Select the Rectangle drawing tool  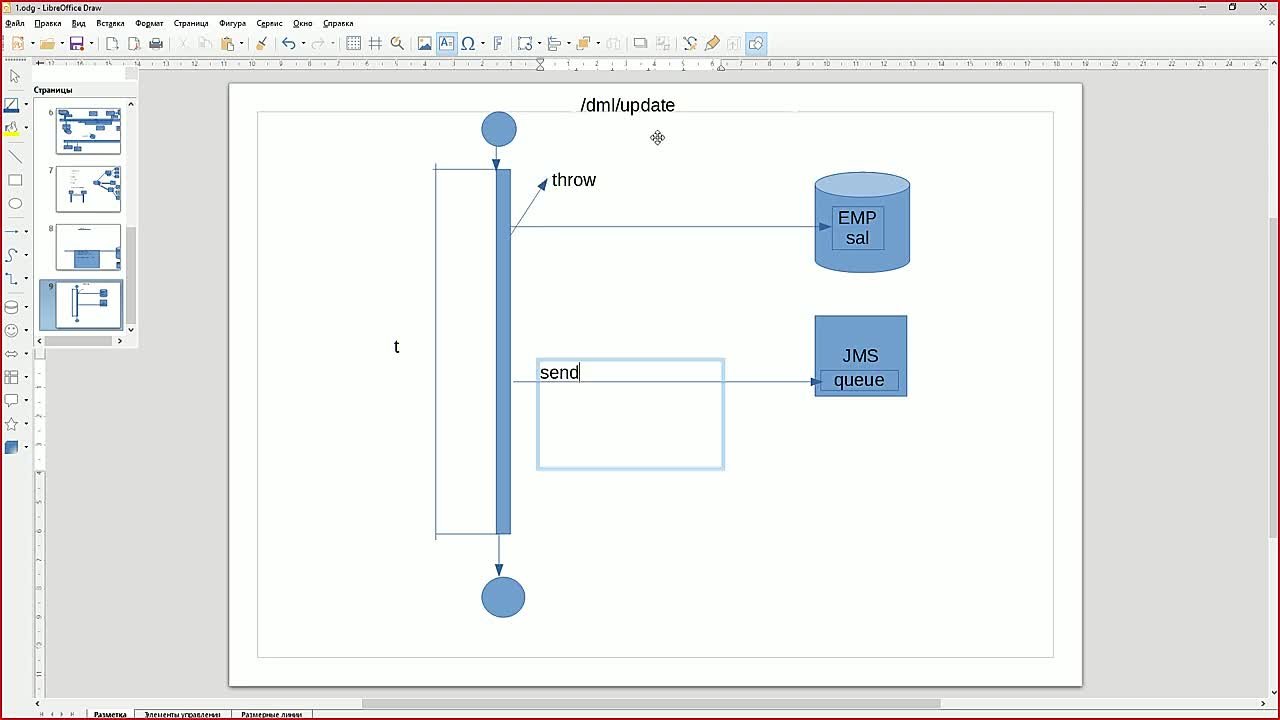pyautogui.click(x=15, y=180)
